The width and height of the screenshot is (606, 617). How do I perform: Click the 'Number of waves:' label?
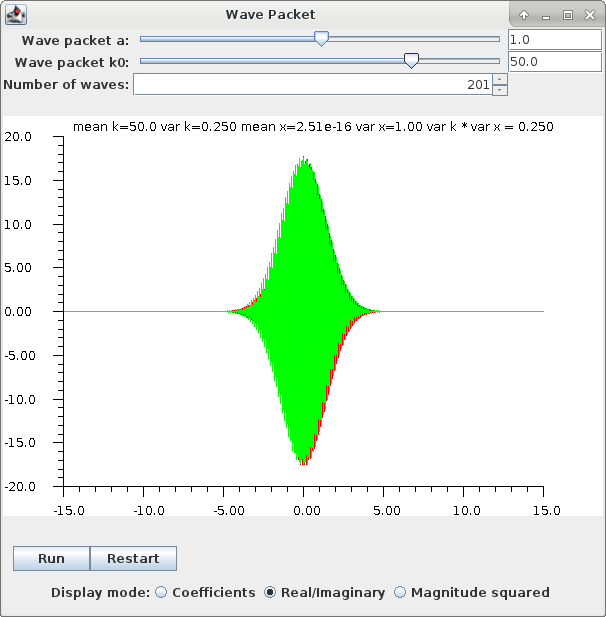pyautogui.click(x=66, y=85)
